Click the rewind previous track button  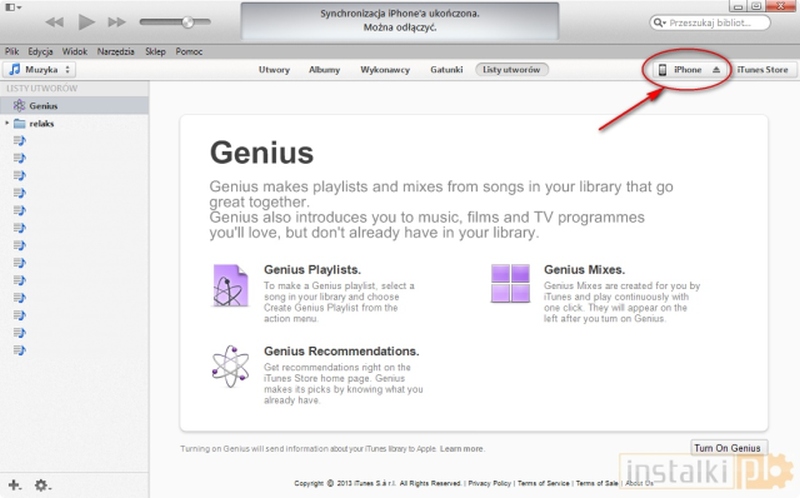pos(54,22)
